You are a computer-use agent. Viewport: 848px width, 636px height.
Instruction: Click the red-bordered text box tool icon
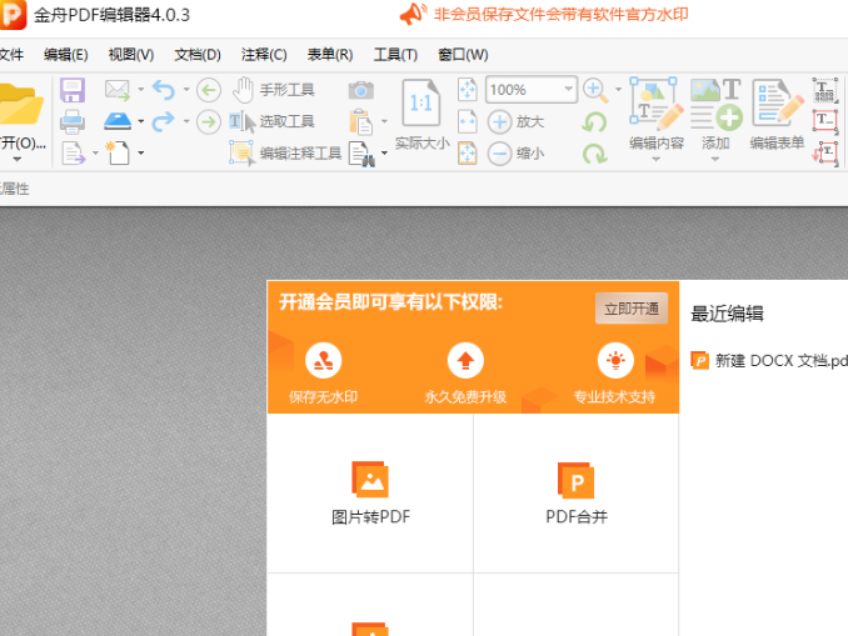point(825,122)
